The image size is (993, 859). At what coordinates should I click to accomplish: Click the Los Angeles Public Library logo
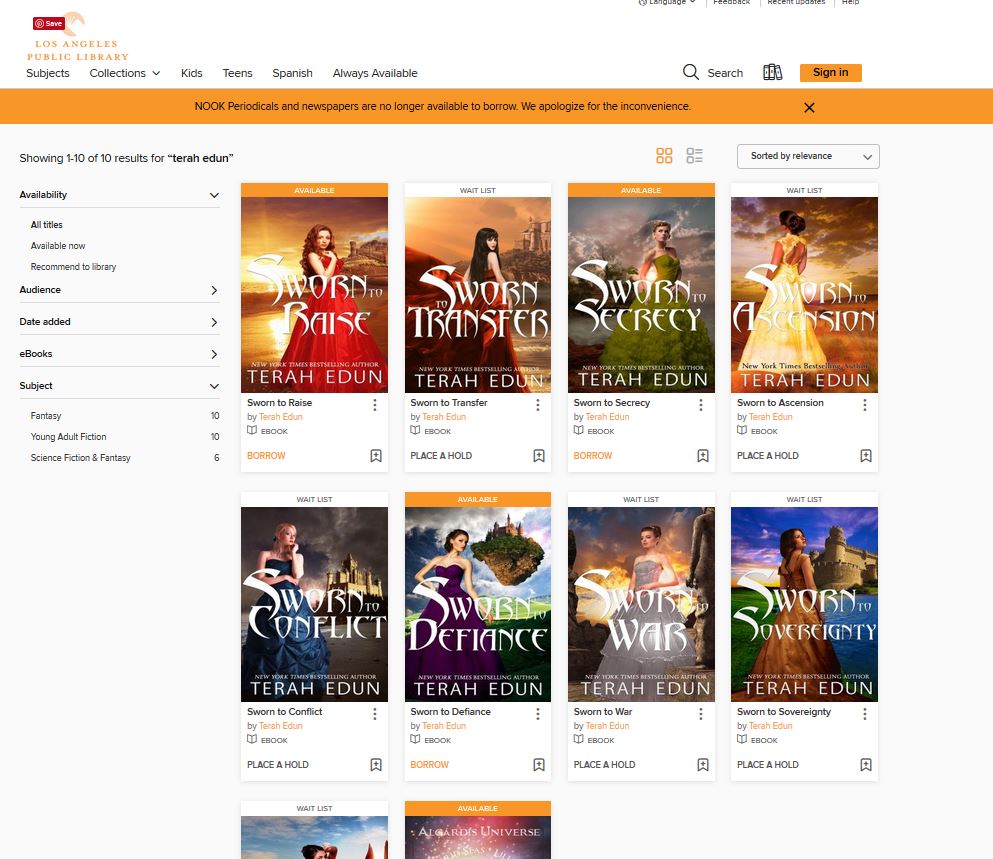tap(77, 38)
